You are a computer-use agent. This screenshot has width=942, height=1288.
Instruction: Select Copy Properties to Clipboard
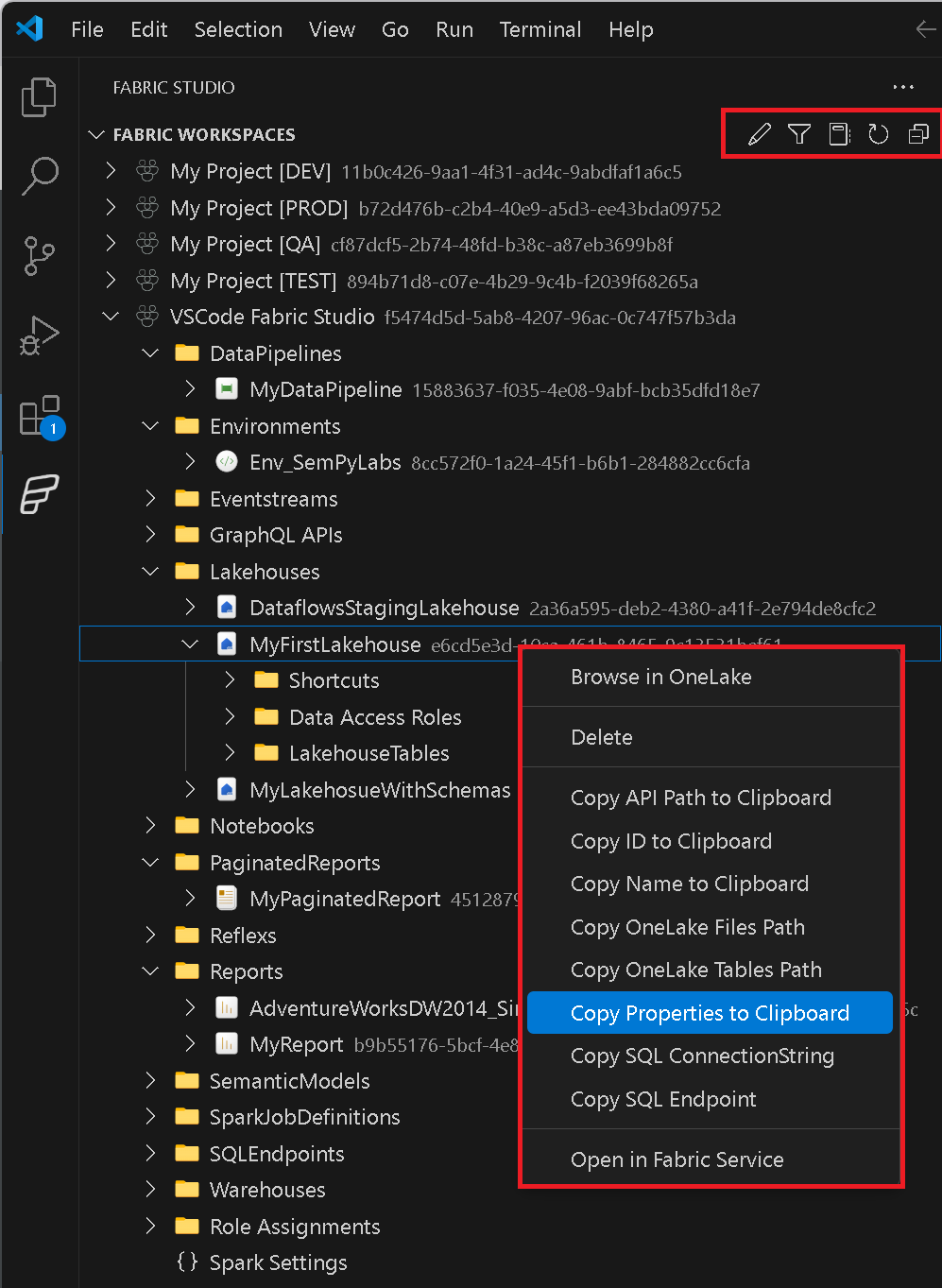pos(710,1013)
